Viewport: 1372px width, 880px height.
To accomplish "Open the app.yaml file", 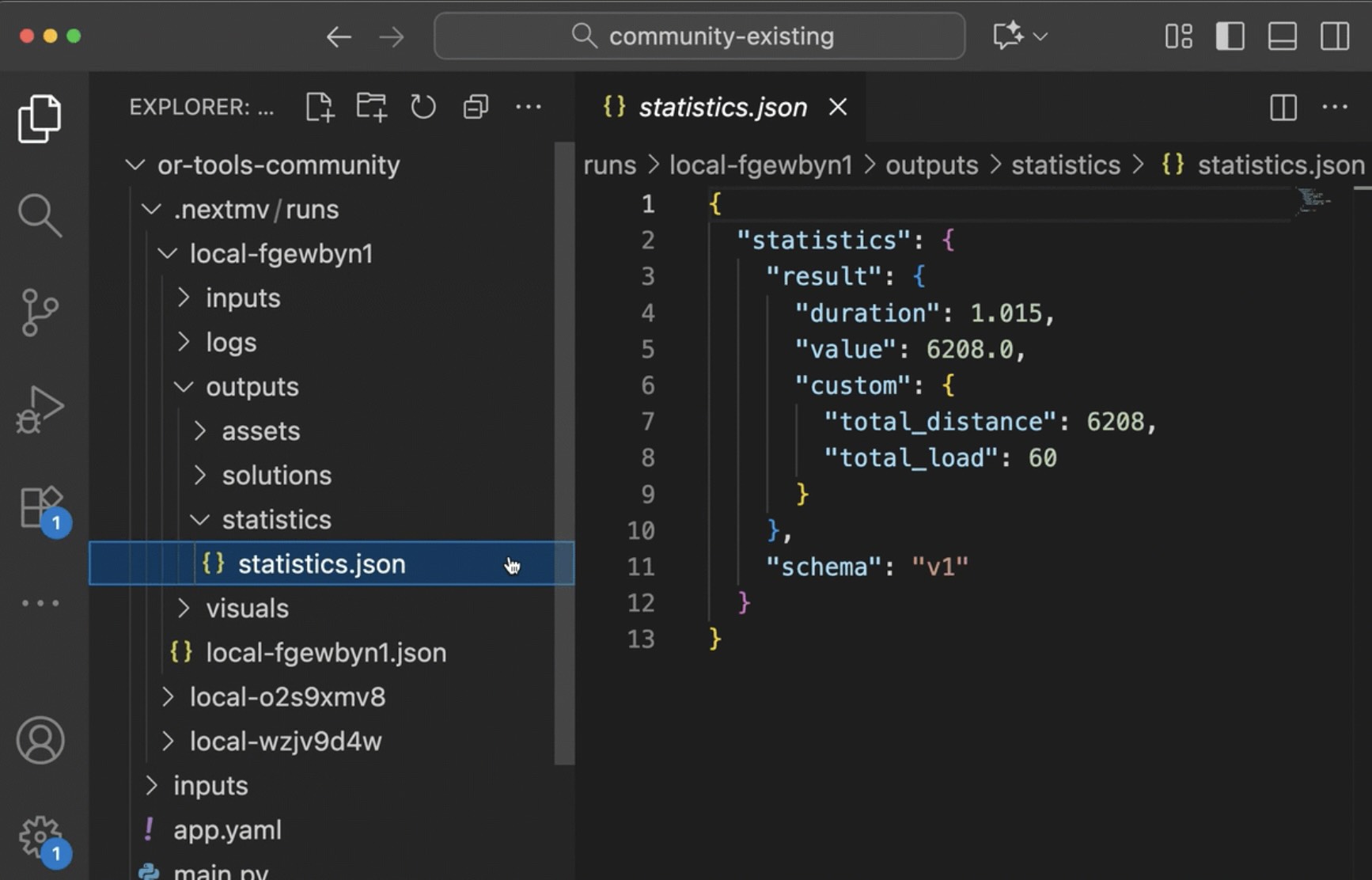I will click(x=227, y=829).
